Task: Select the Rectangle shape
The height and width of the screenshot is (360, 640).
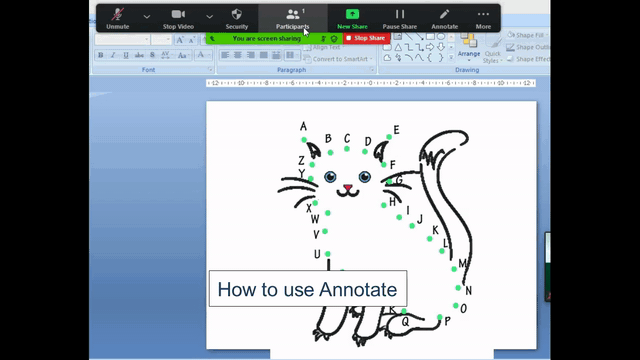Action: [x=430, y=37]
